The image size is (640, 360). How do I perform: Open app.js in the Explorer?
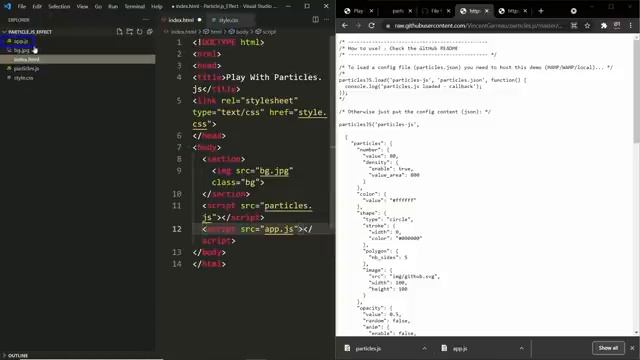21,41
